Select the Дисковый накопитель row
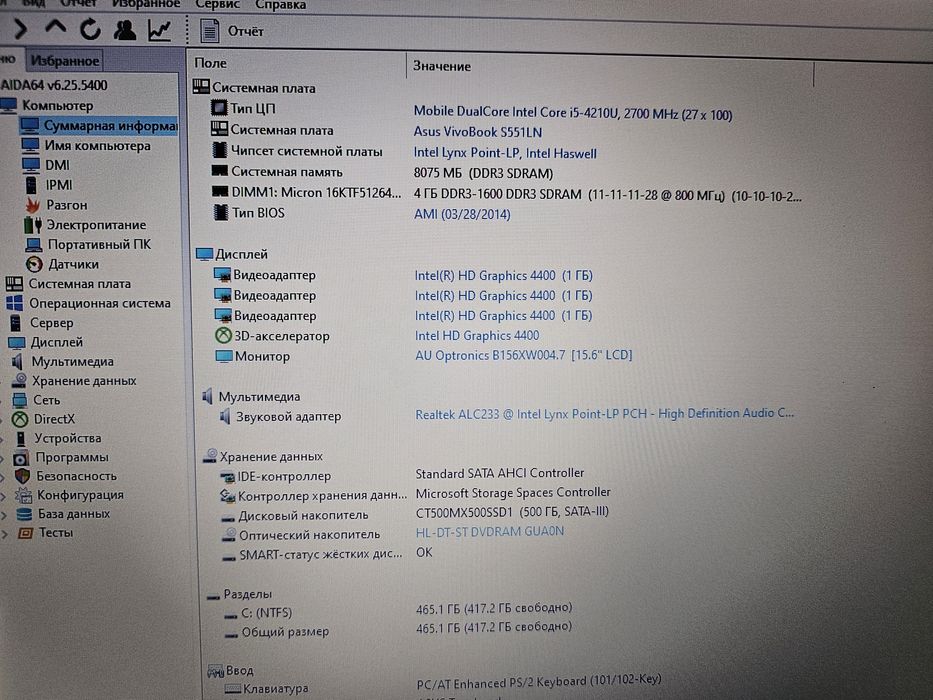 [x=414, y=514]
